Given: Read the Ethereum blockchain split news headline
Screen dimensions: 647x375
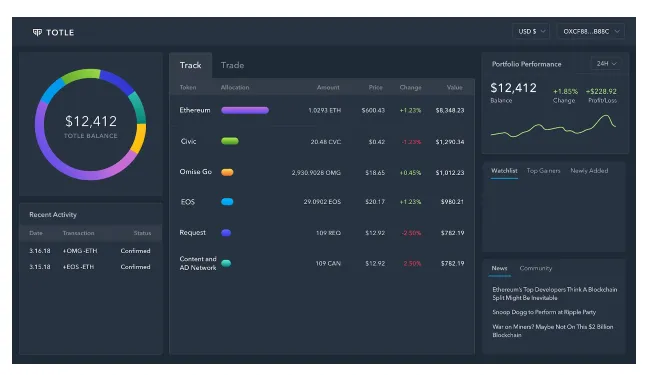Looking at the screenshot, I should pos(555,294).
